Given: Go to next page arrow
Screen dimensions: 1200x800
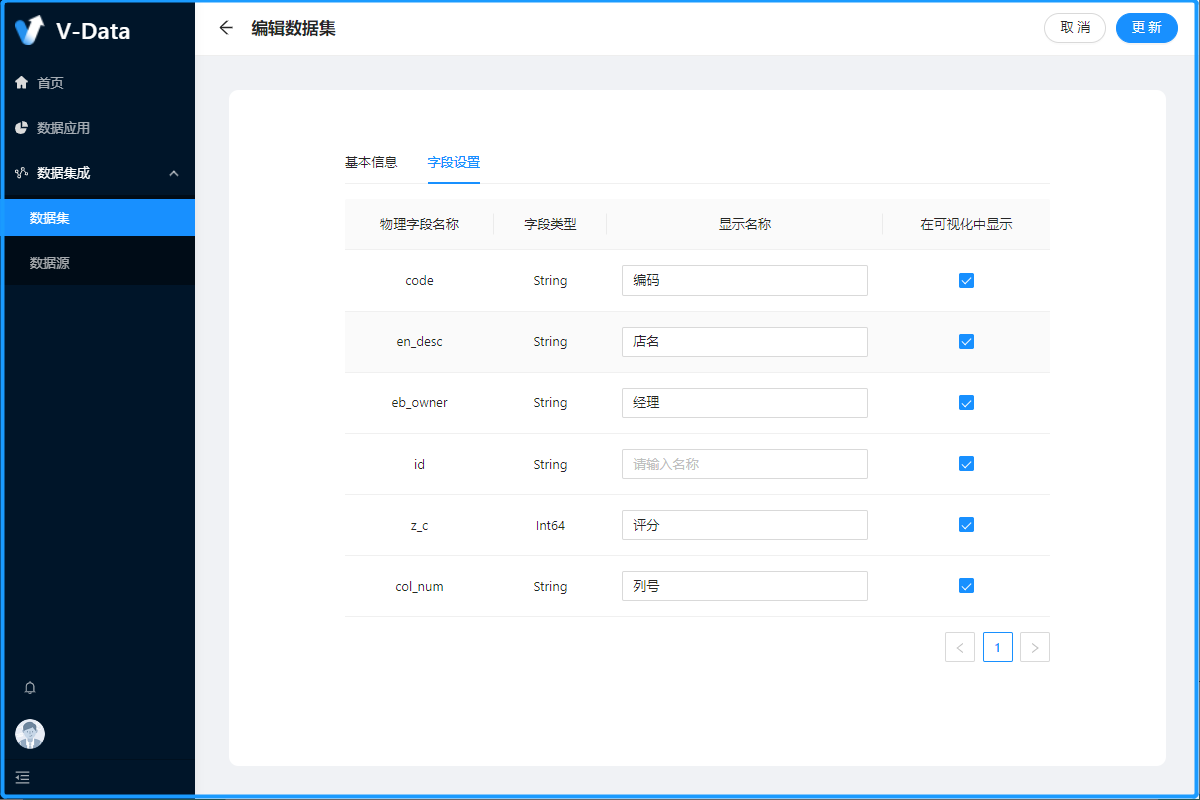Looking at the screenshot, I should click(x=1034, y=647).
